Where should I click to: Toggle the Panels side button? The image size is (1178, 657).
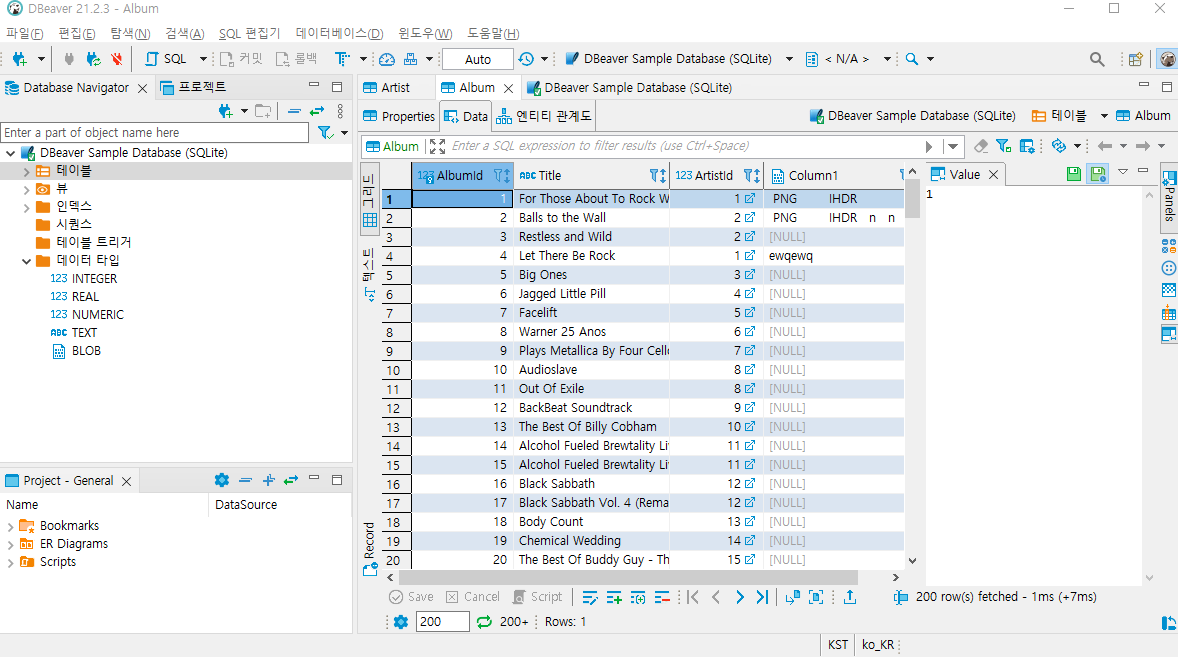click(x=1169, y=197)
